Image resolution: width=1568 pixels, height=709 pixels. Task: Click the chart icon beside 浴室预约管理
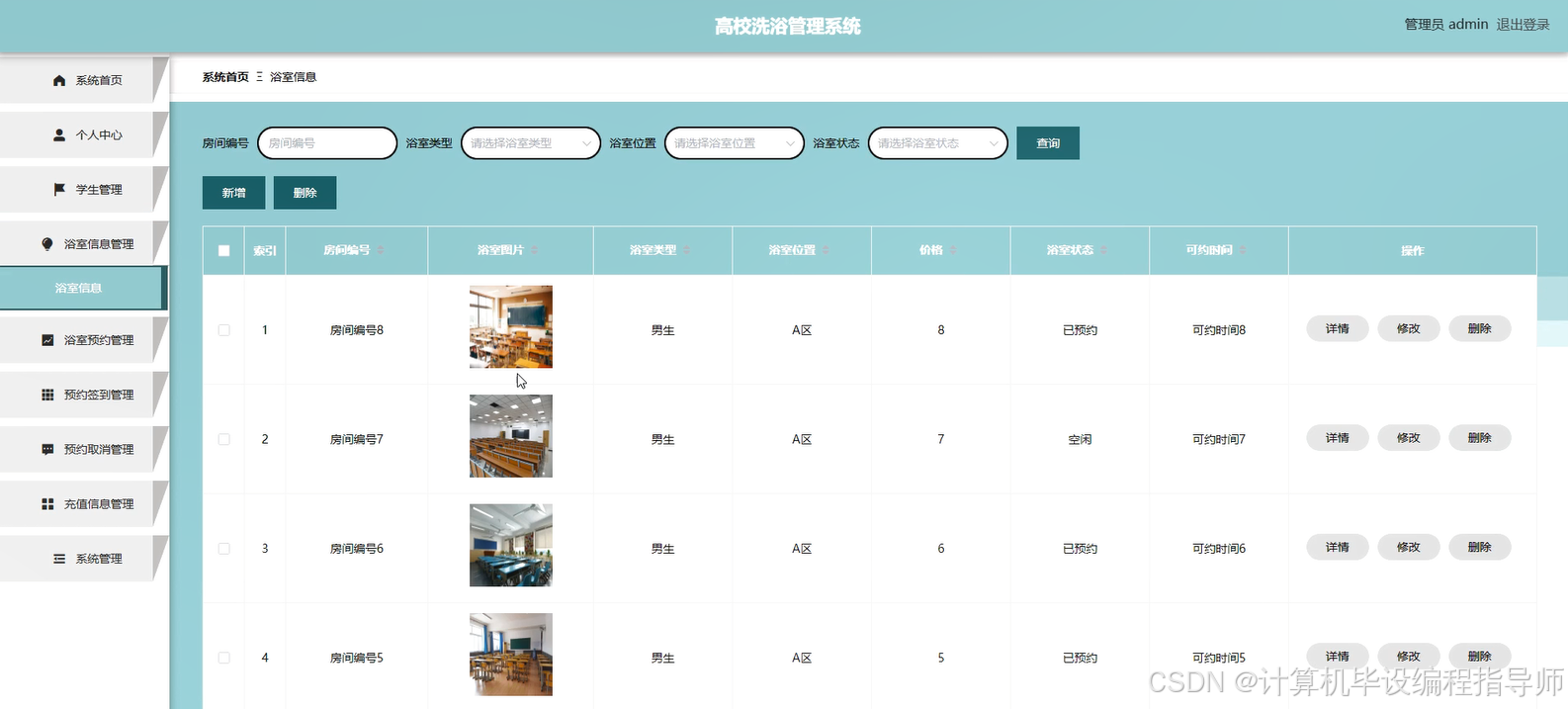point(47,339)
